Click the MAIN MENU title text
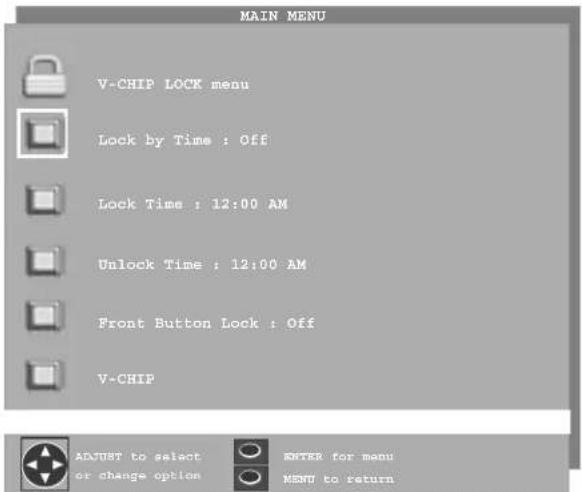Screen dimensions: 582x492 coord(283,16)
